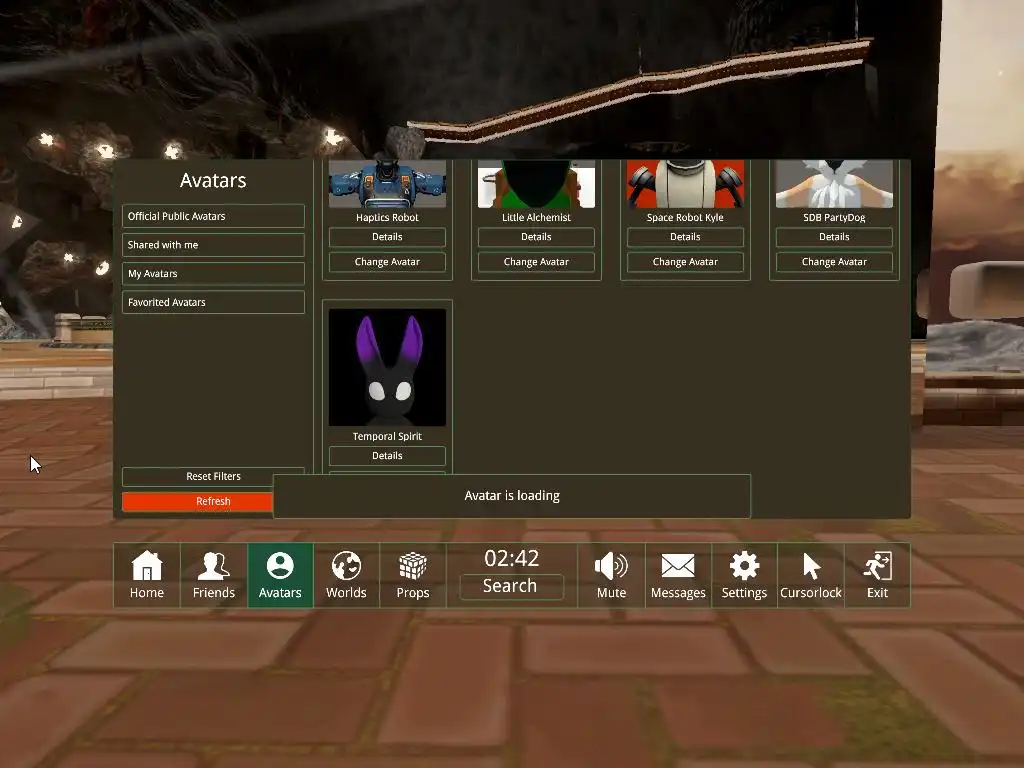
Task: Click the Search box
Action: (511, 586)
